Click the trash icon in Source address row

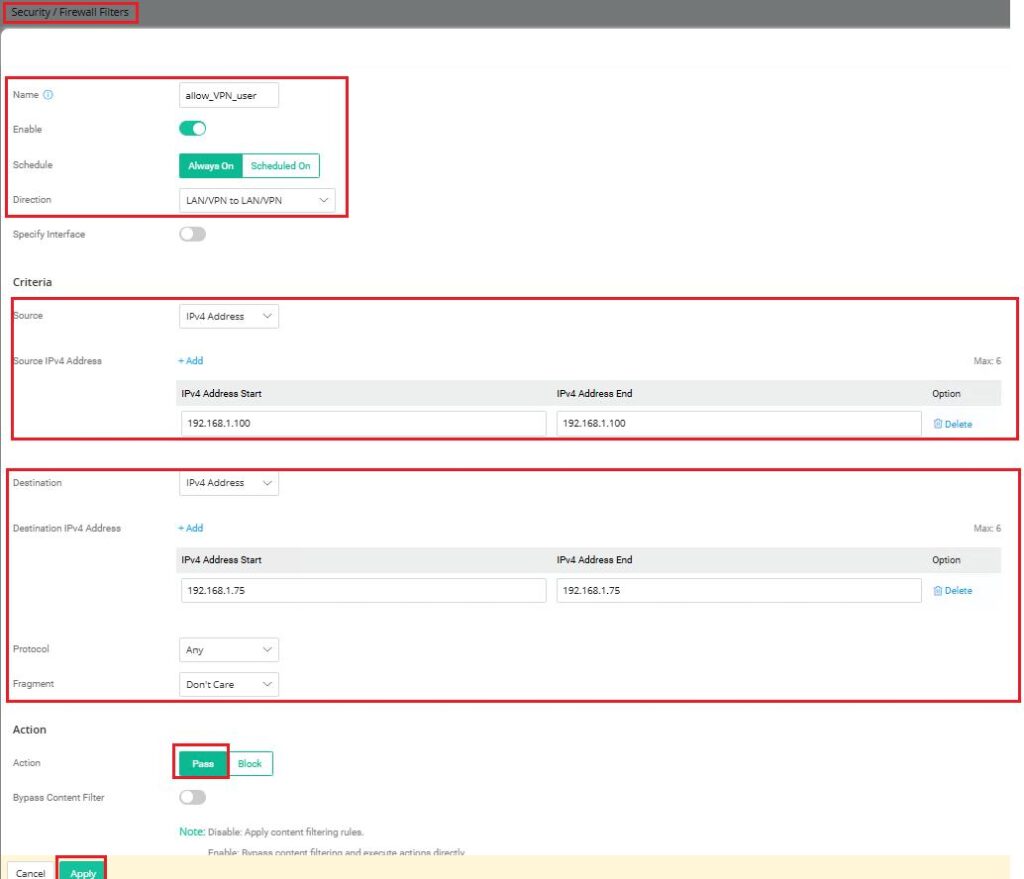tap(938, 424)
